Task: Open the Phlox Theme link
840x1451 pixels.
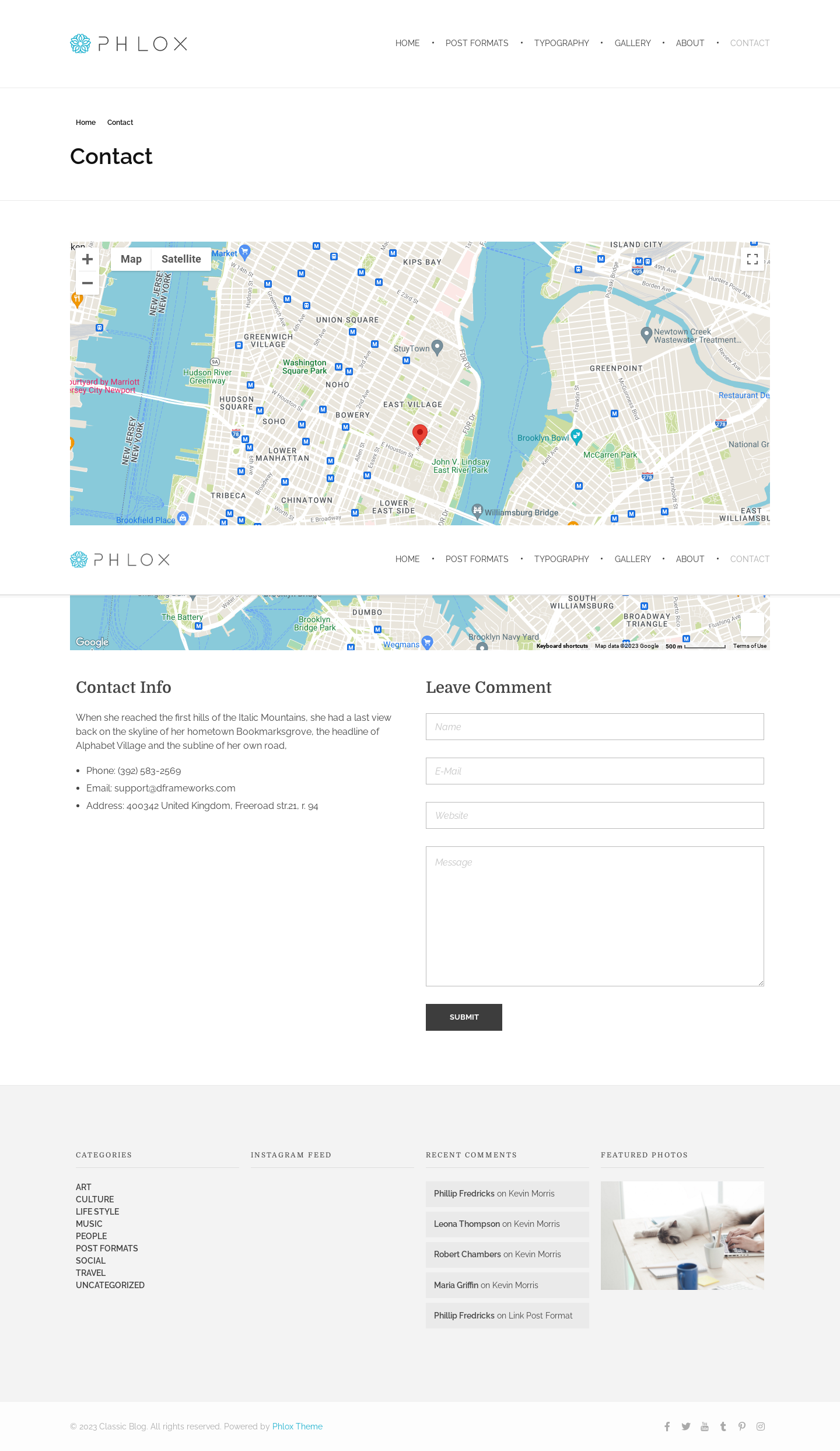Action: (297, 1426)
